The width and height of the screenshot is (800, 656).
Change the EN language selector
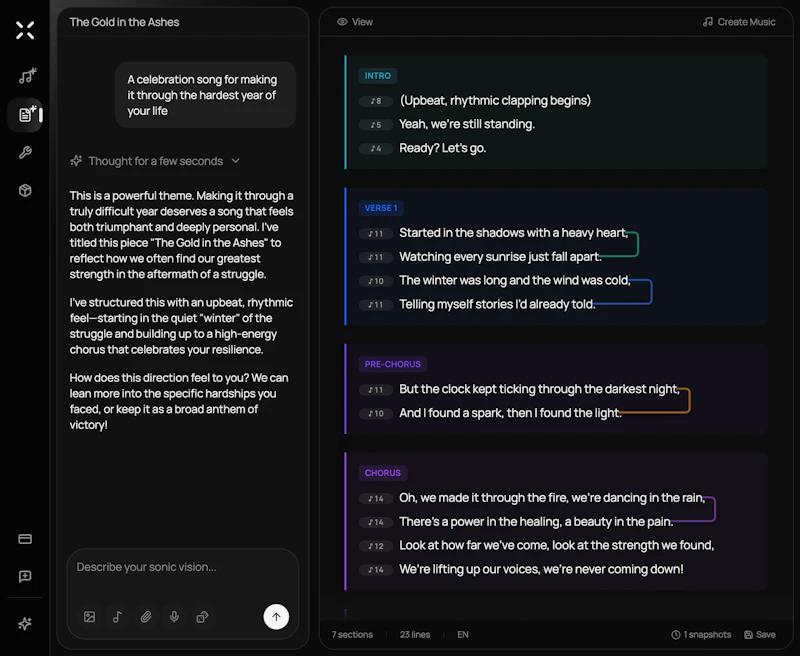coord(463,635)
